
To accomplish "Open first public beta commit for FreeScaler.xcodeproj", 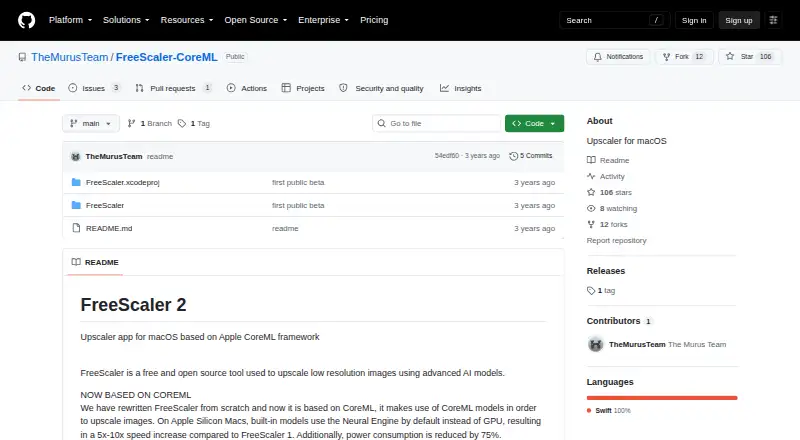I will pos(298,182).
